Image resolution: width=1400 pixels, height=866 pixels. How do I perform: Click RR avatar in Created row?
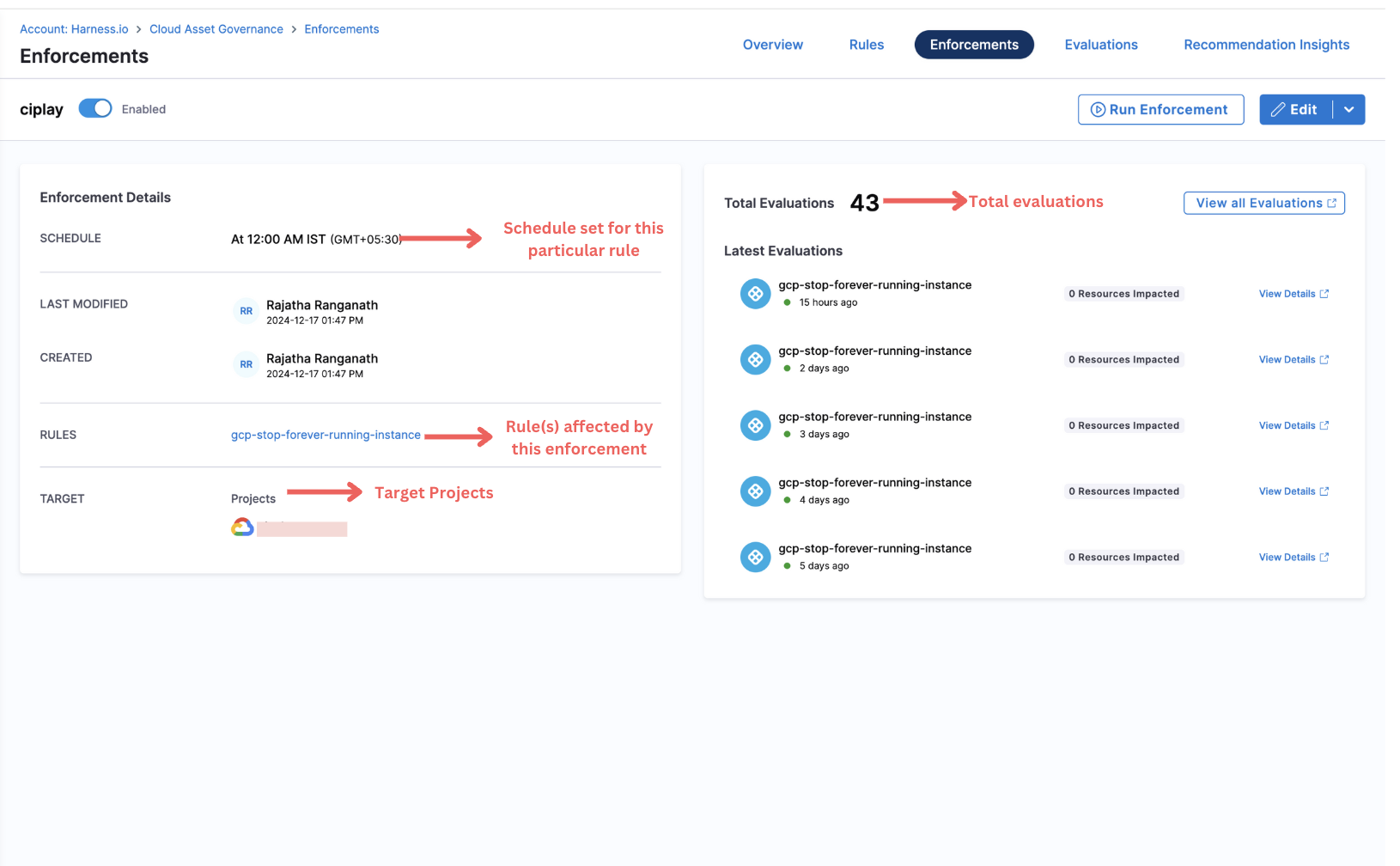(247, 364)
